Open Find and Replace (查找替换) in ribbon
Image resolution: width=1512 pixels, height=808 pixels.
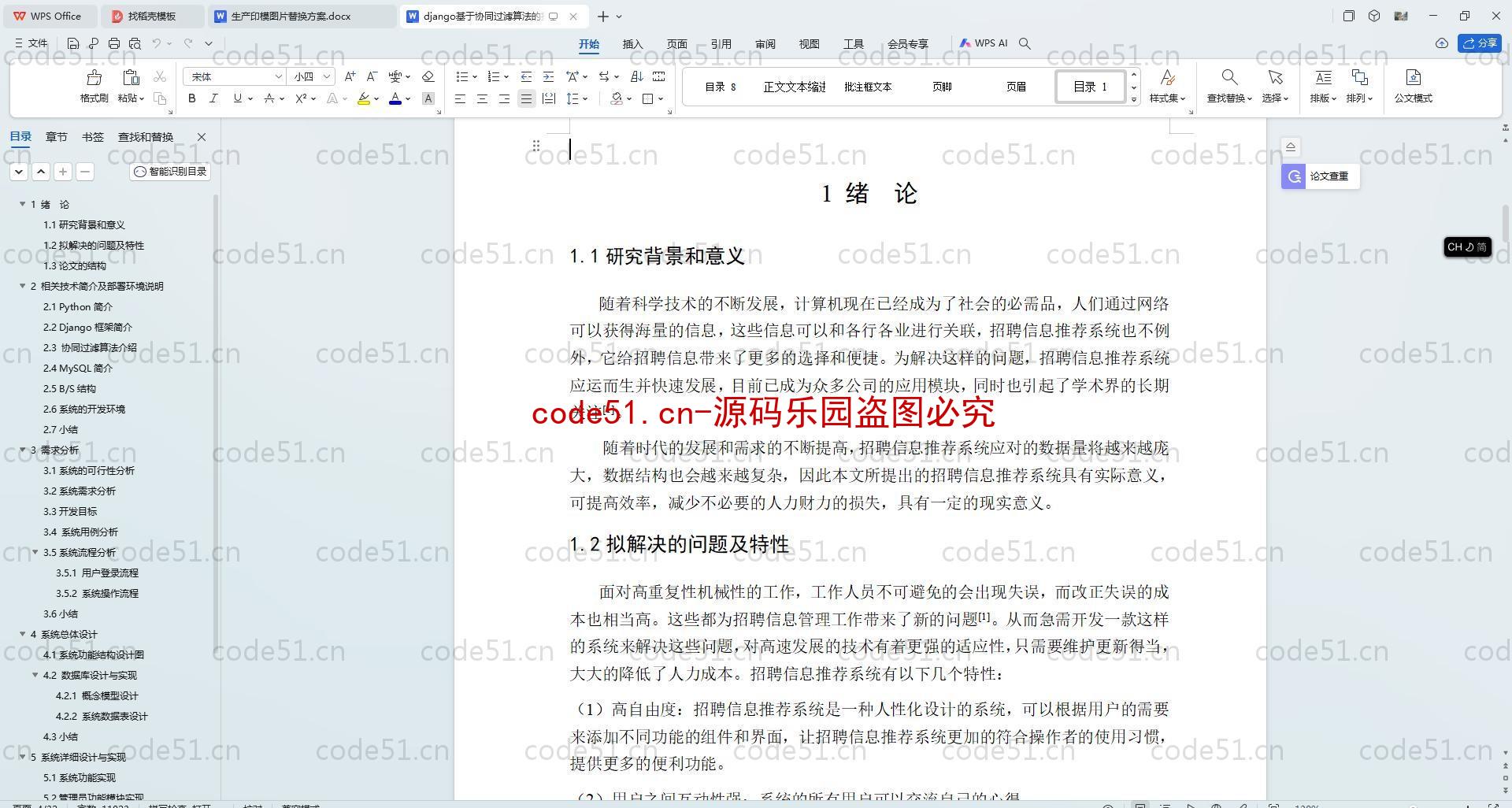pyautogui.click(x=1229, y=86)
